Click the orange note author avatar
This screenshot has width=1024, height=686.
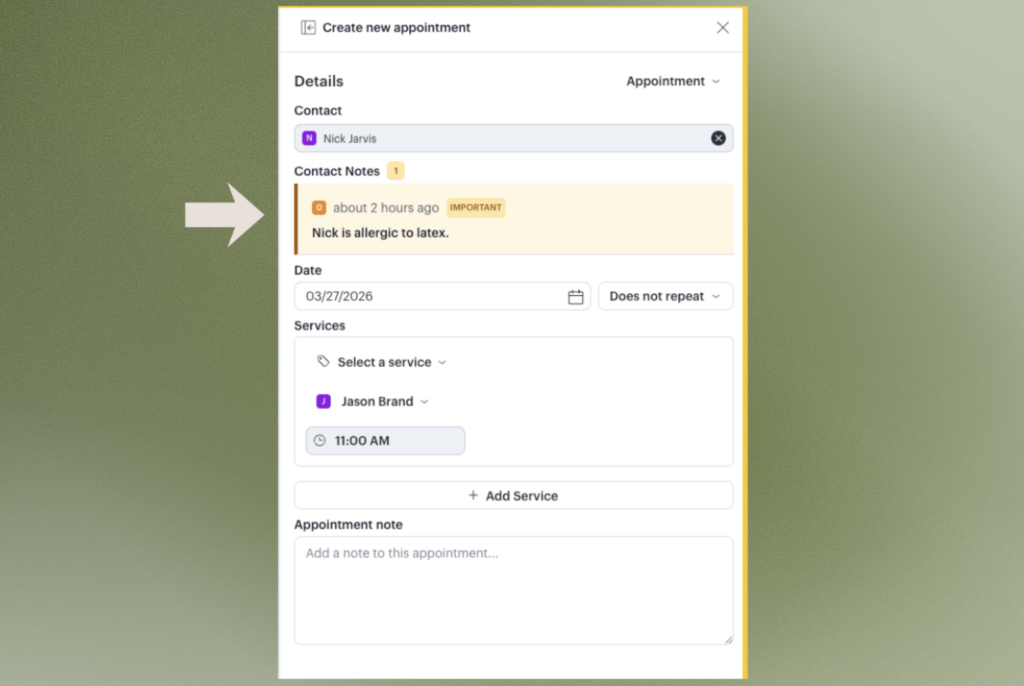(319, 208)
